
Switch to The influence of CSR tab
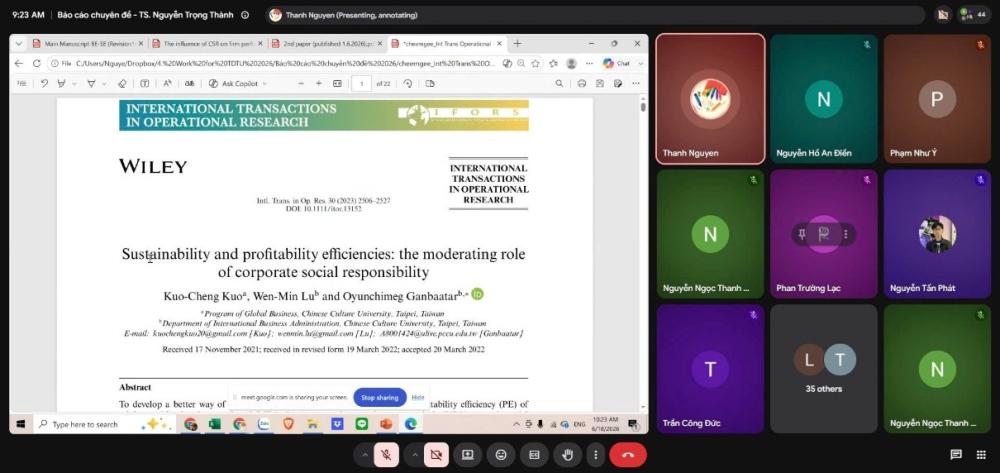[x=207, y=44]
